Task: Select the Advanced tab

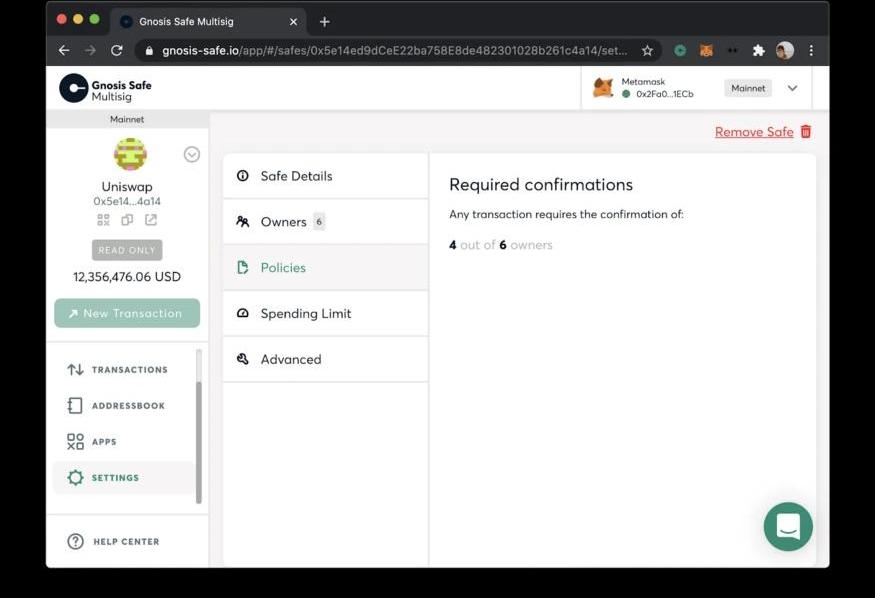Action: [325, 359]
